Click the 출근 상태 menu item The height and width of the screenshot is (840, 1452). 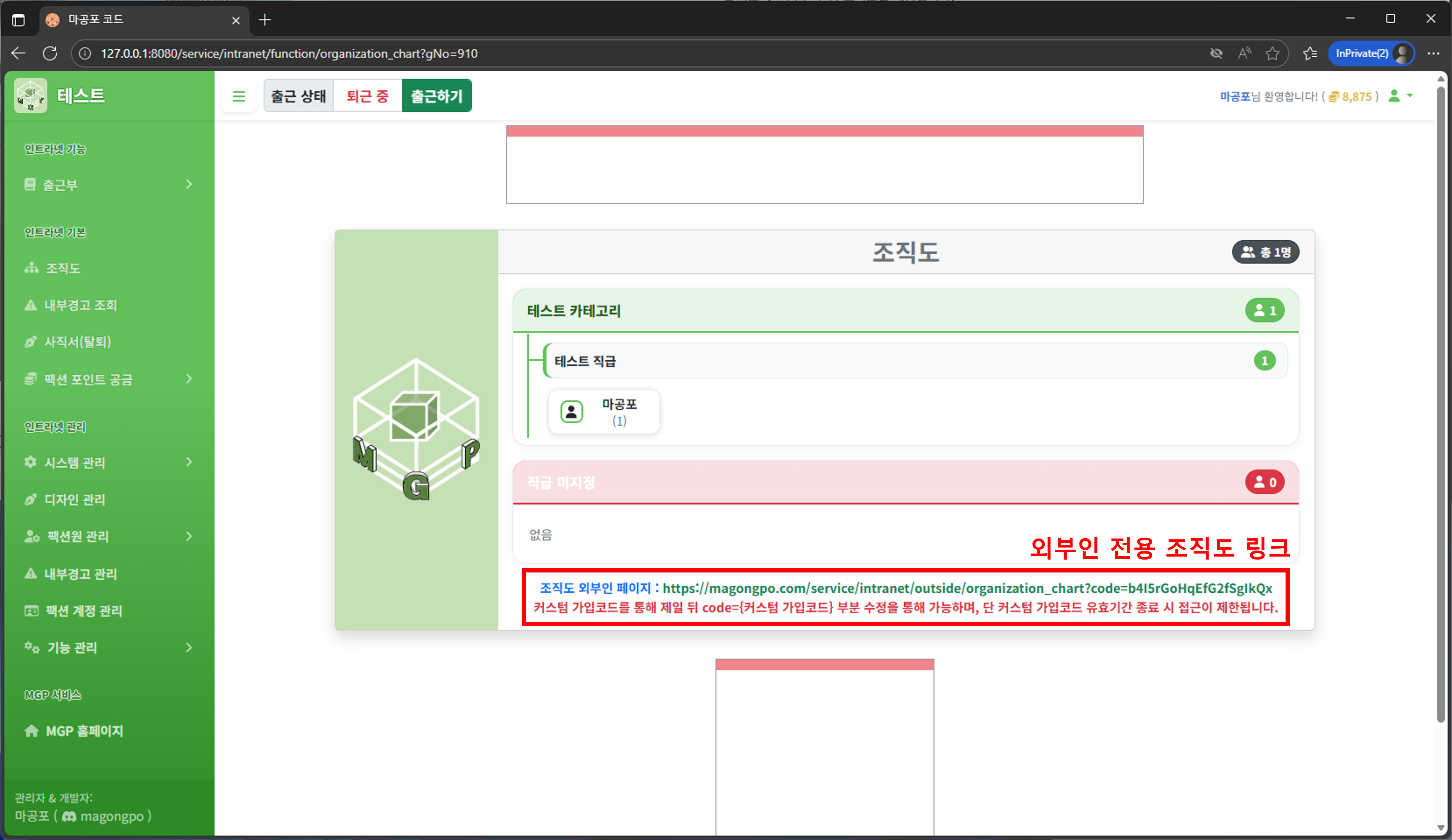[298, 95]
